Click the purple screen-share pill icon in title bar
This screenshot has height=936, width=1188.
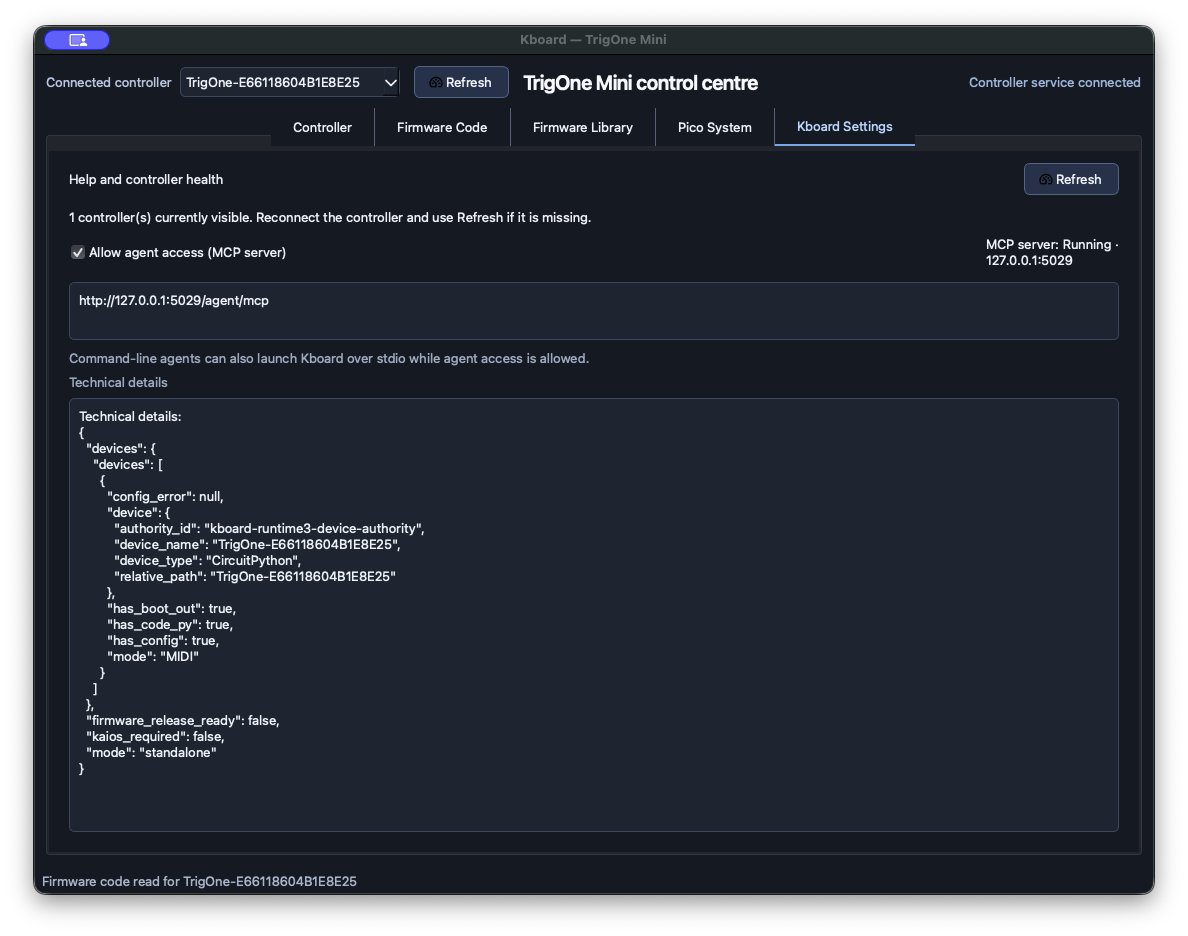click(77, 39)
